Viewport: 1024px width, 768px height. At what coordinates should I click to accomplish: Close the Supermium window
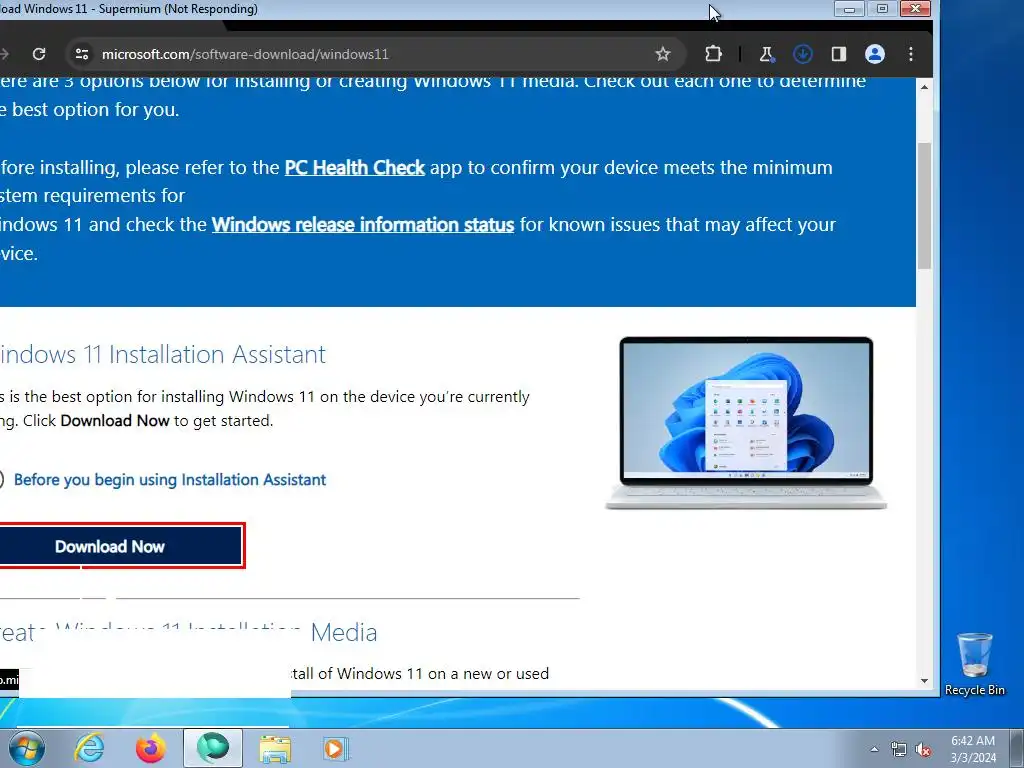(916, 9)
